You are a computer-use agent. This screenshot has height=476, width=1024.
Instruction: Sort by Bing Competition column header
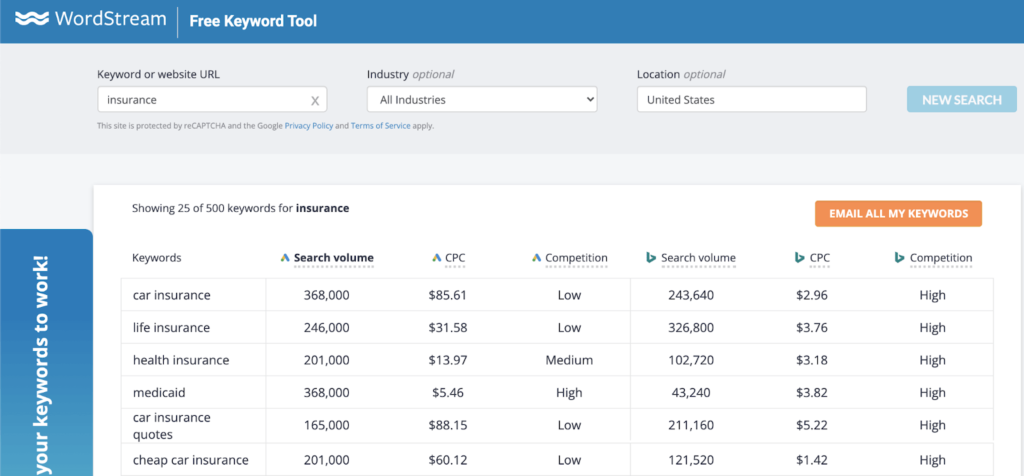click(941, 258)
